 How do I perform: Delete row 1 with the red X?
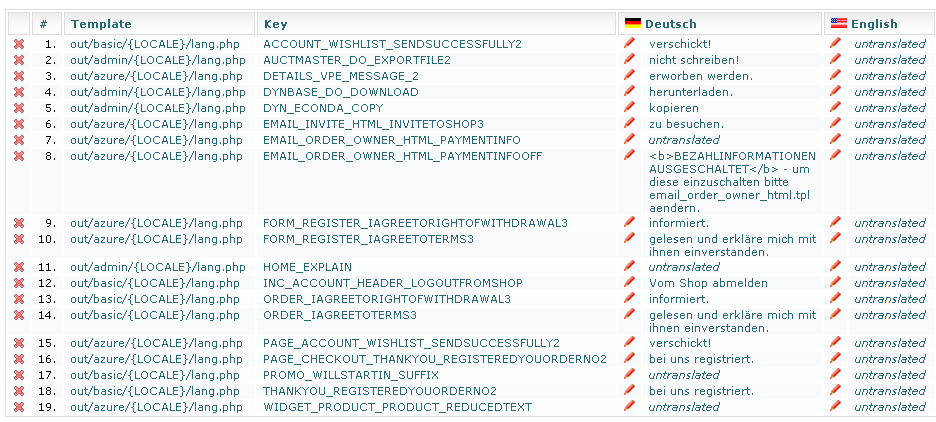click(x=18, y=44)
